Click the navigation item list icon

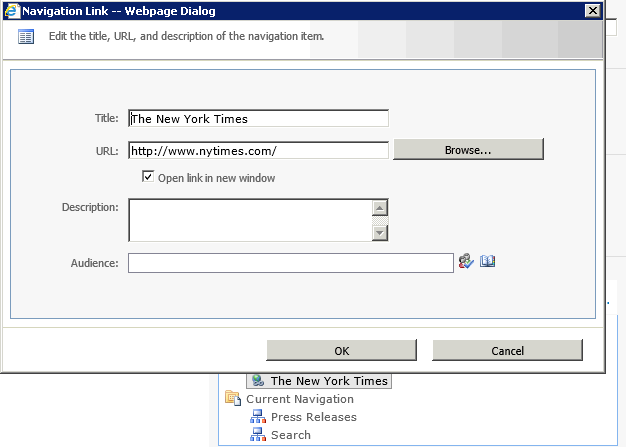[x=26, y=37]
